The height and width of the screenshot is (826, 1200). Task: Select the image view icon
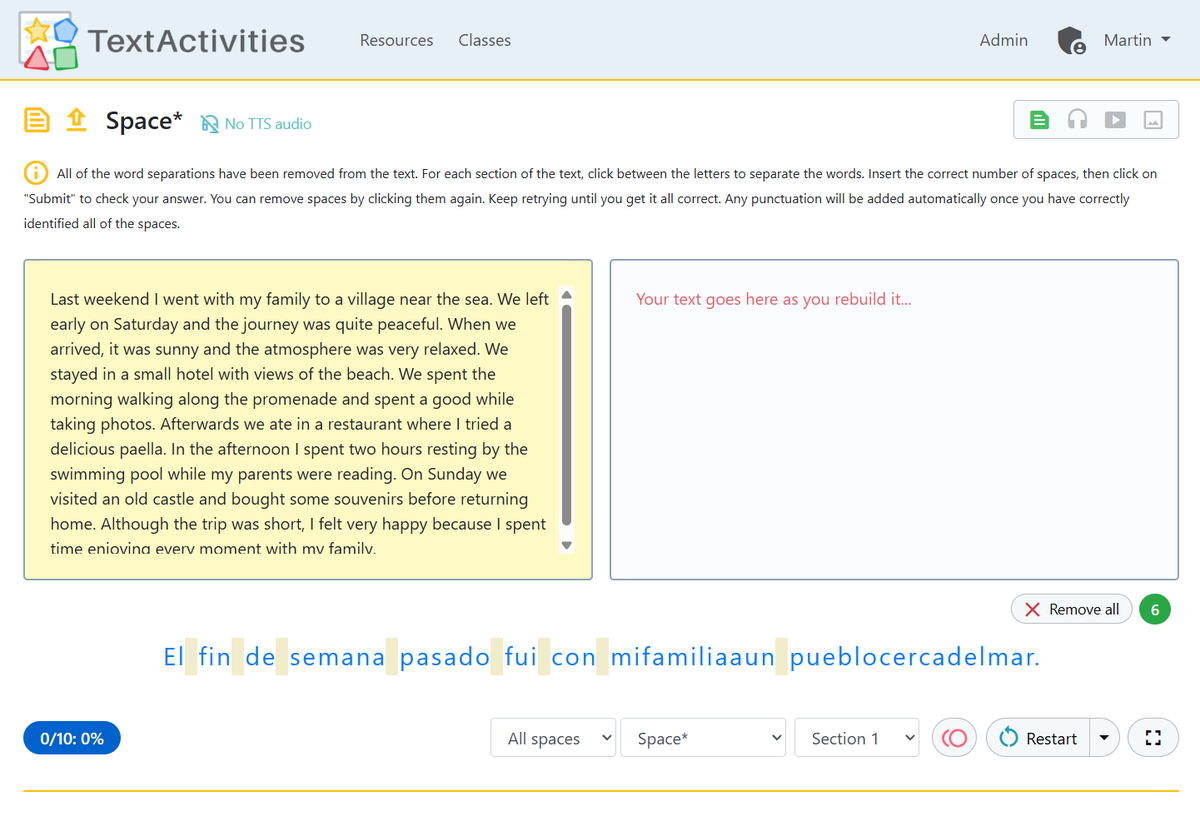coord(1153,120)
